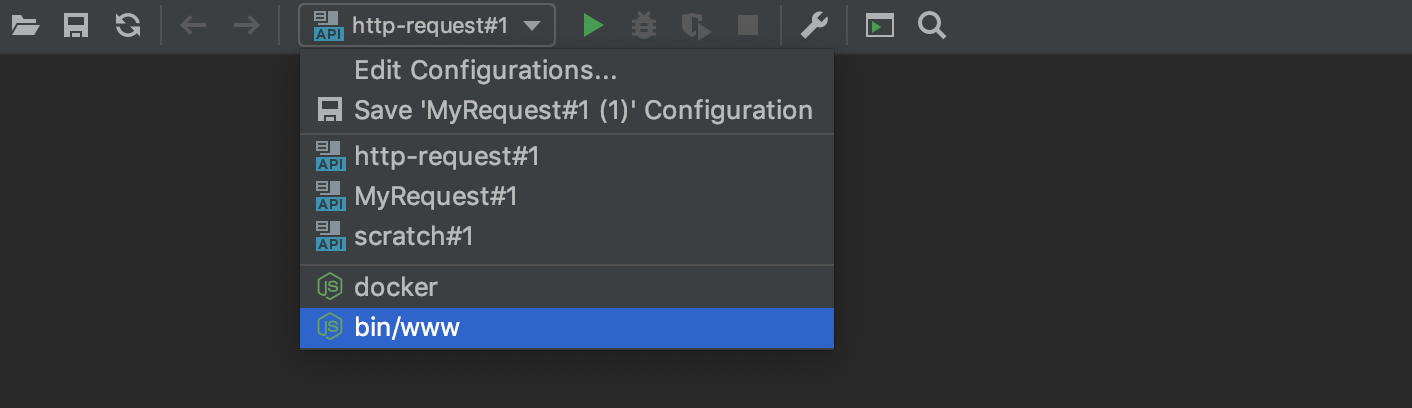
Task: Click the Open folder icon
Action: [25, 26]
